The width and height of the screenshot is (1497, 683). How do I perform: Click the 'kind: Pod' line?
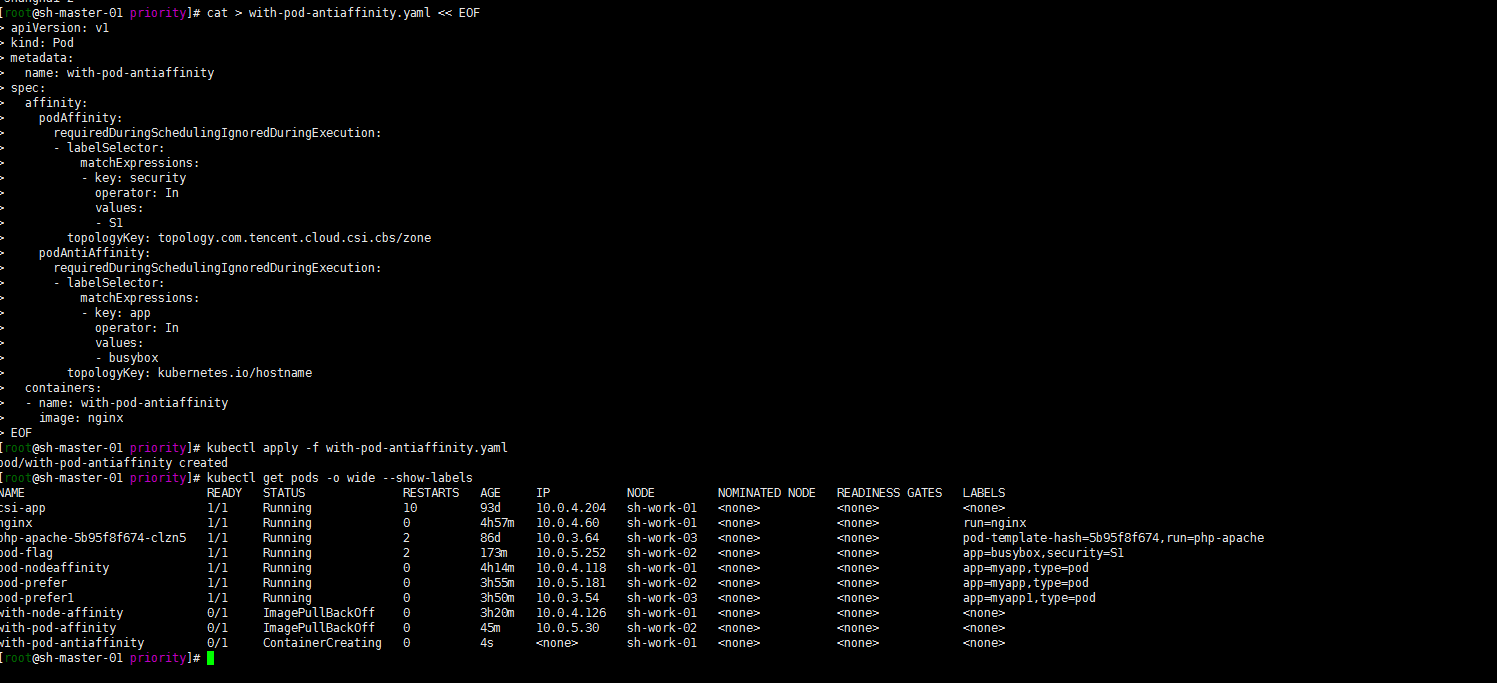[x=42, y=43]
